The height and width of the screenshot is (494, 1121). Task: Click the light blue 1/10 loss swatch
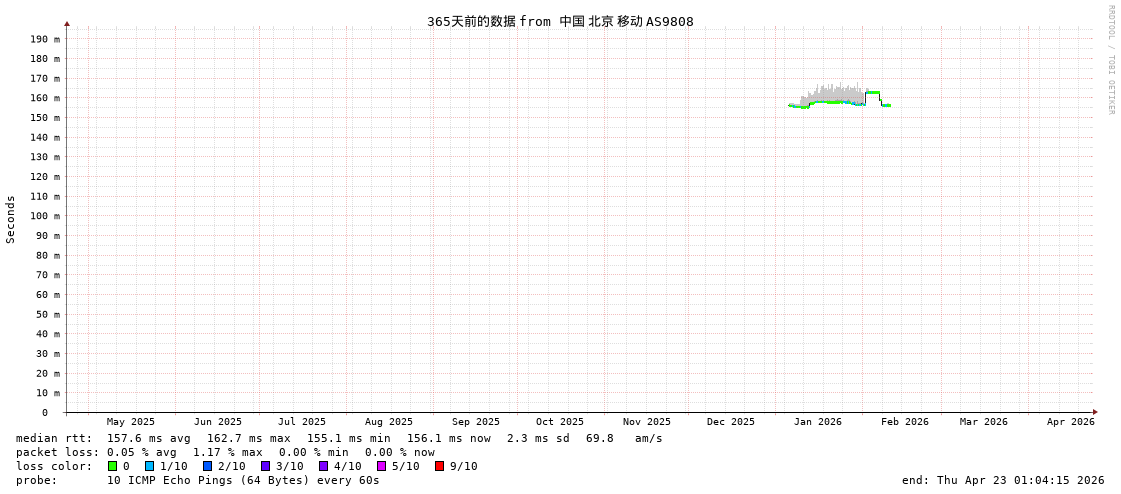149,466
